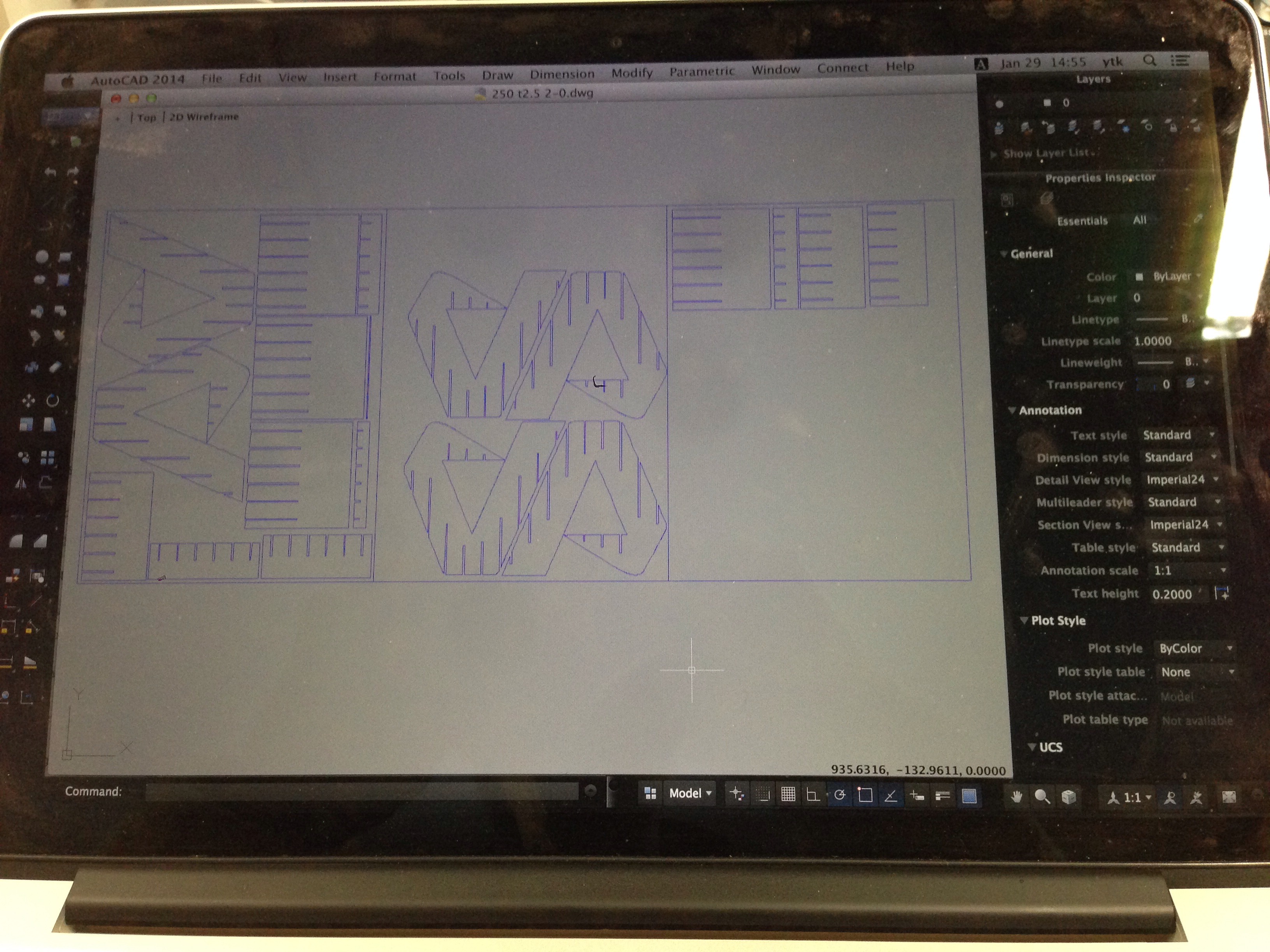The image size is (1270, 952).
Task: Select the Mirror tool
Action: pos(21,483)
